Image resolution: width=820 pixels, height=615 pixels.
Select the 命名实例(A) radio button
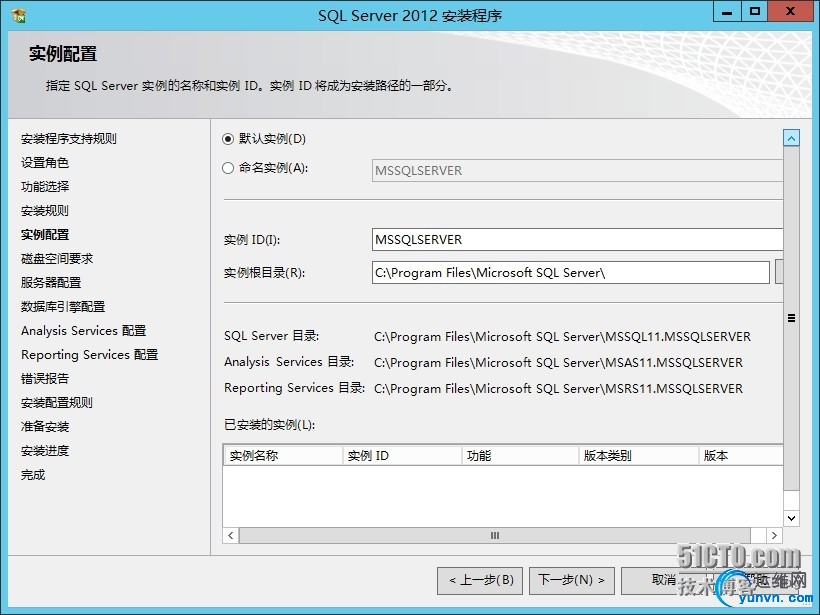coord(227,168)
